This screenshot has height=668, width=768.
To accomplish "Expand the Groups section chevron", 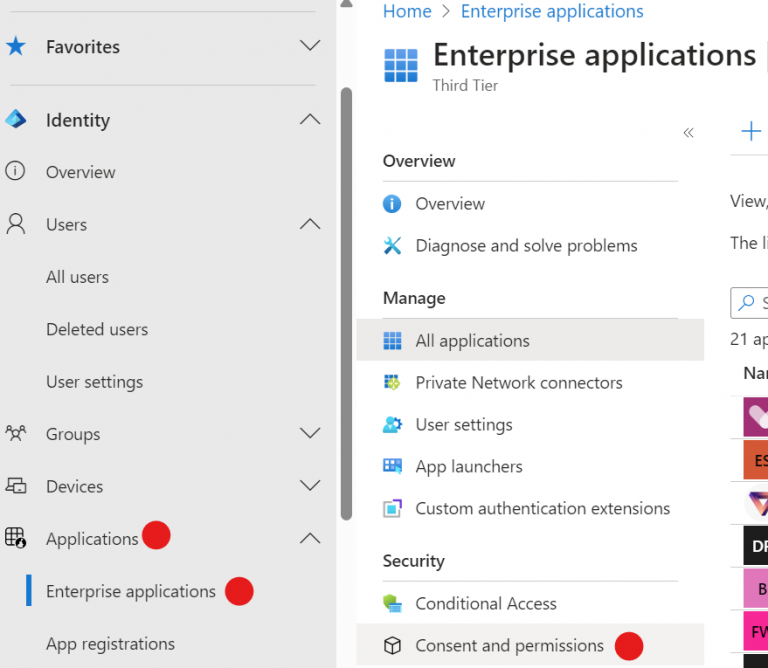I will [x=310, y=434].
